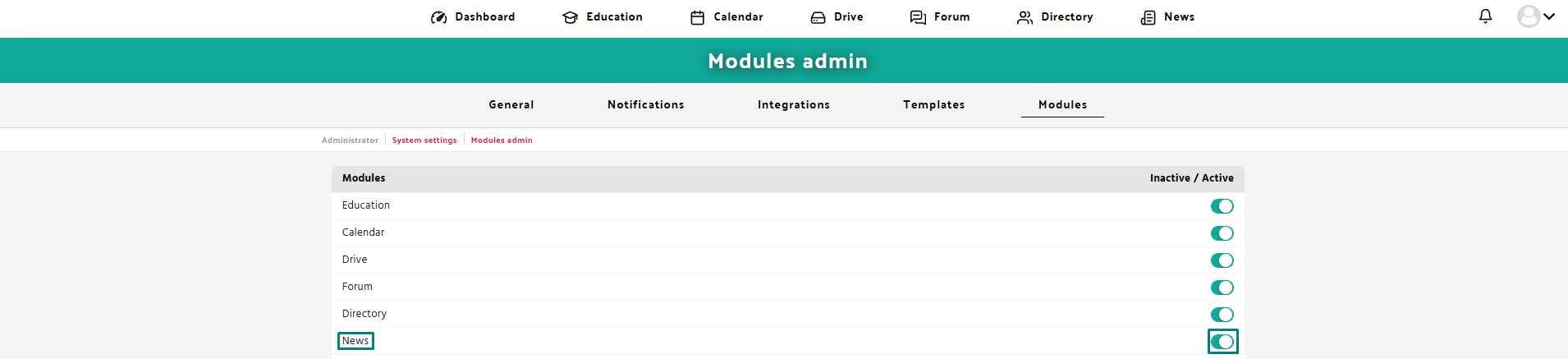Switch off the Forum module toggle
The height and width of the screenshot is (359, 1568).
1222,288
